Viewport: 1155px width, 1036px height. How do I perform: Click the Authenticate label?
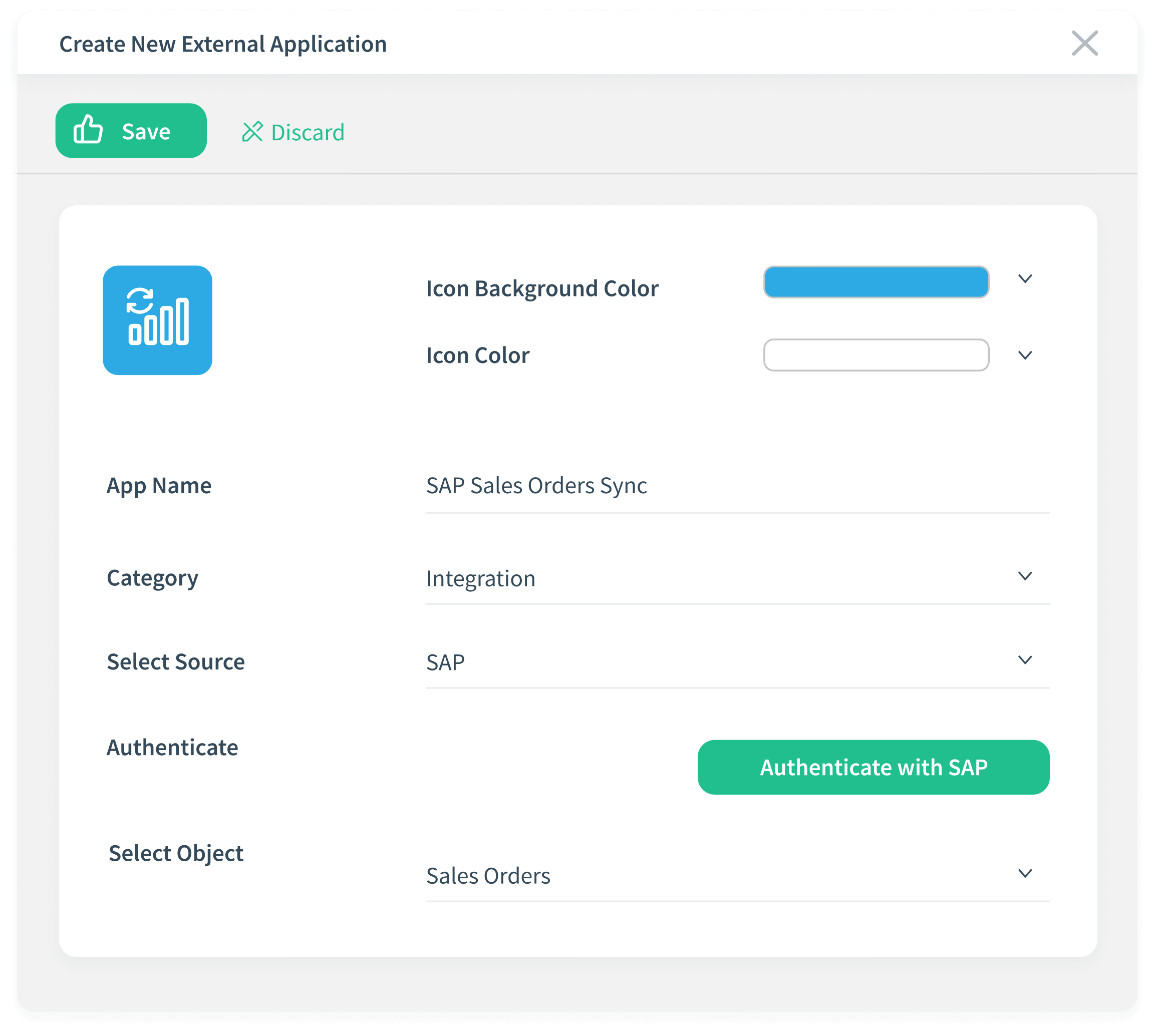click(x=172, y=747)
